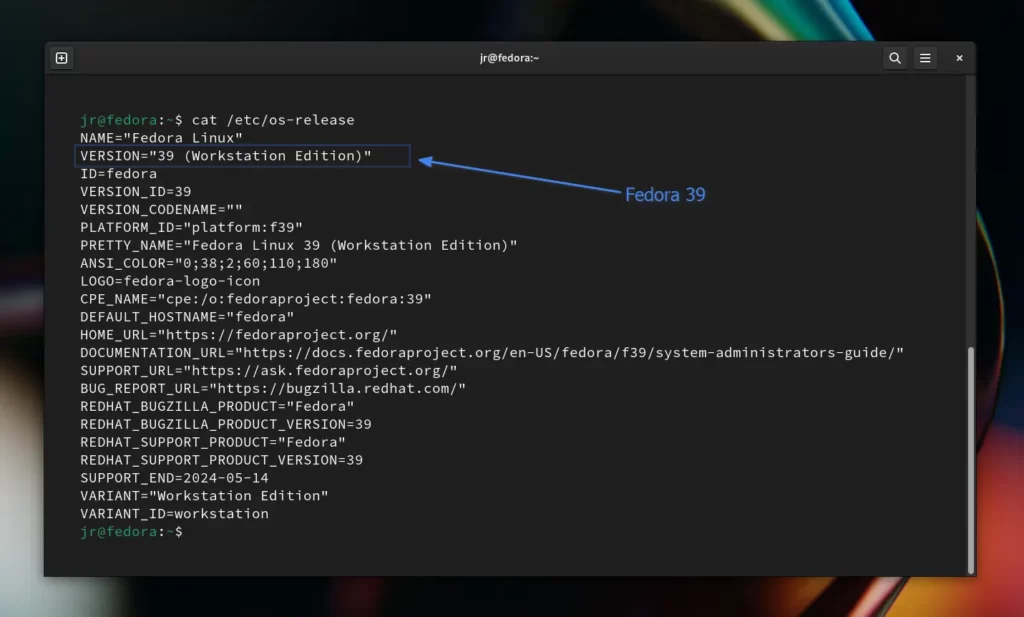
Task: Click the terminal vertical scrollbar
Action: pos(970,460)
